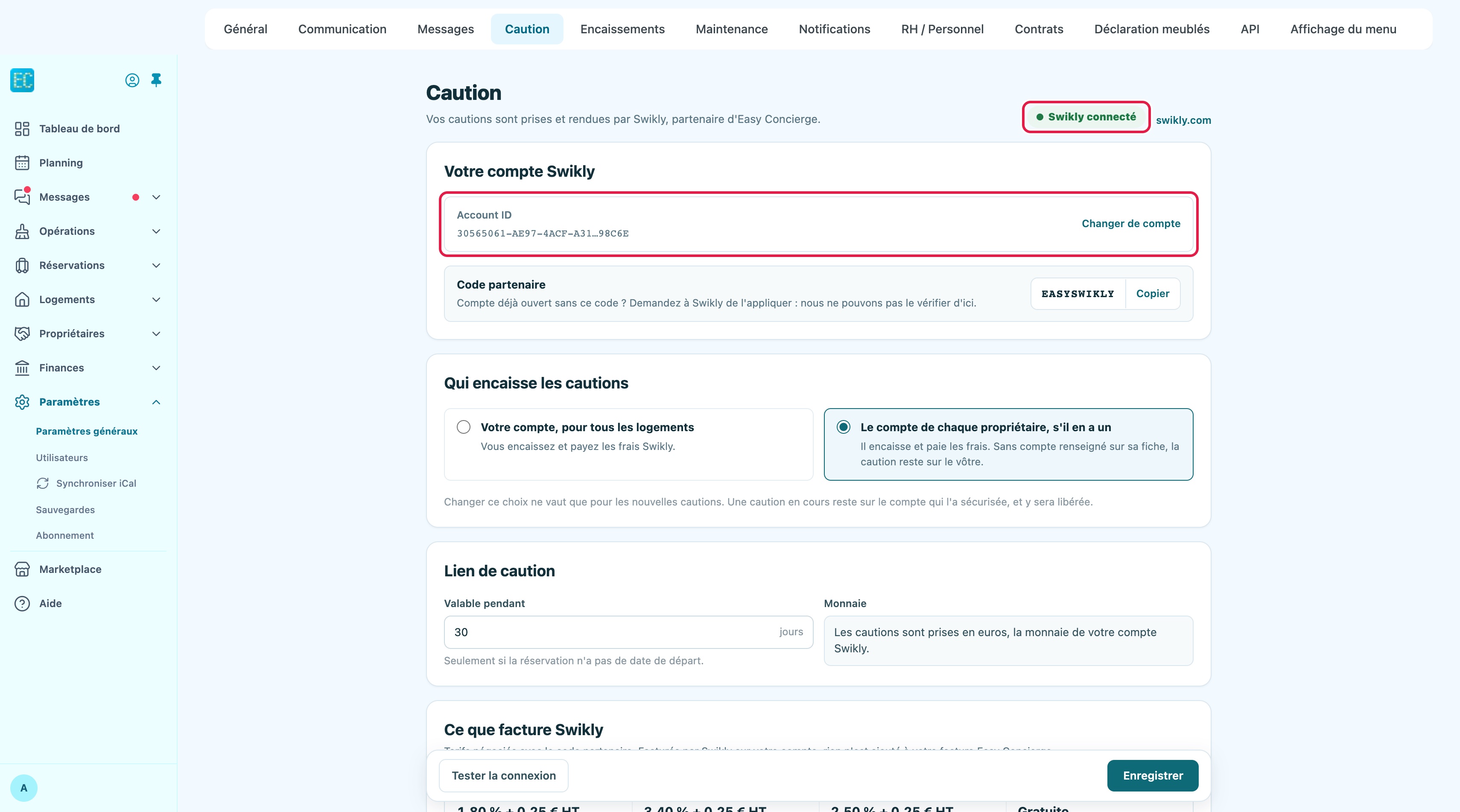Open Abonnement in the settings submenu
This screenshot has width=1460, height=812.
64,535
